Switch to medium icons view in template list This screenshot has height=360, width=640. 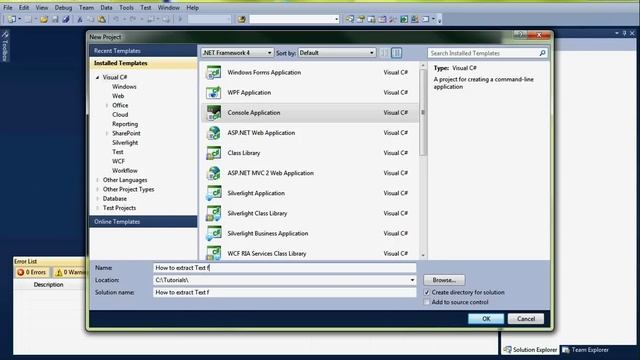pos(396,53)
